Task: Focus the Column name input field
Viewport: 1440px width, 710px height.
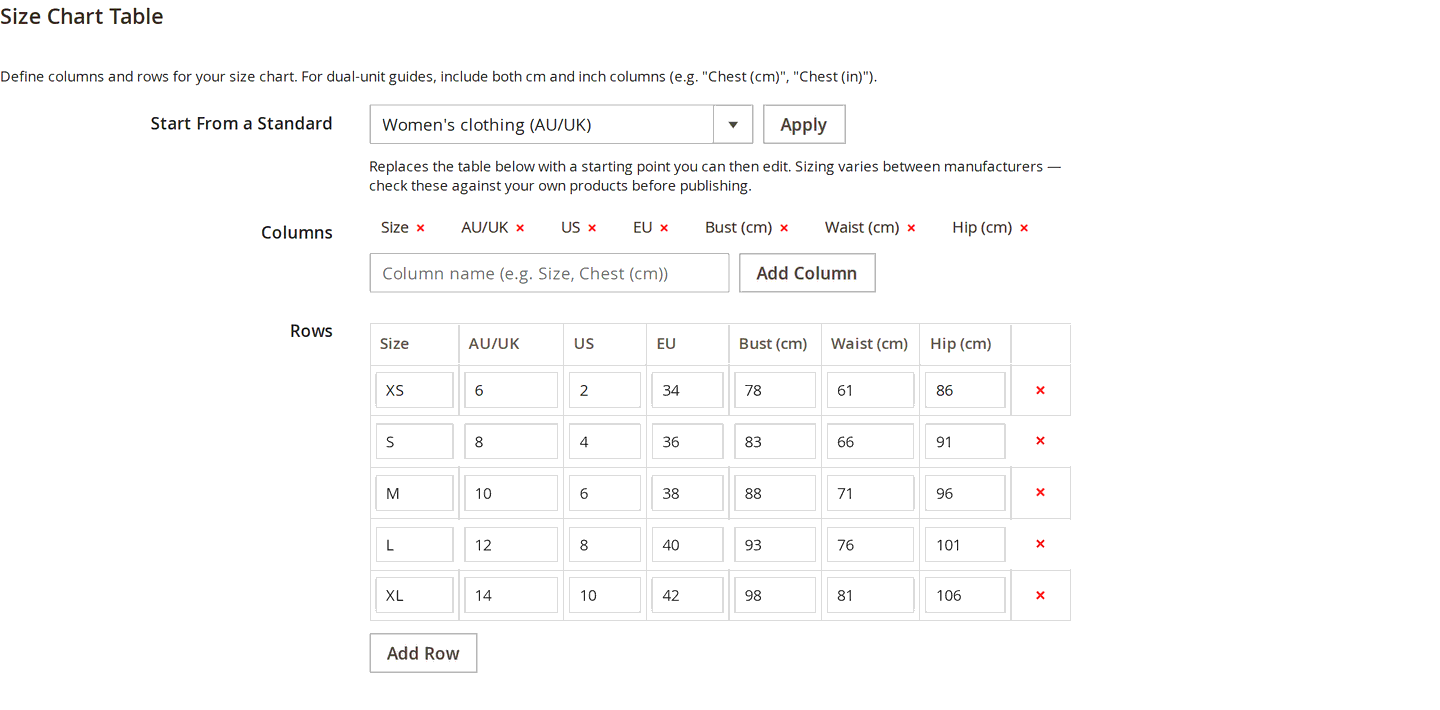Action: [x=549, y=273]
